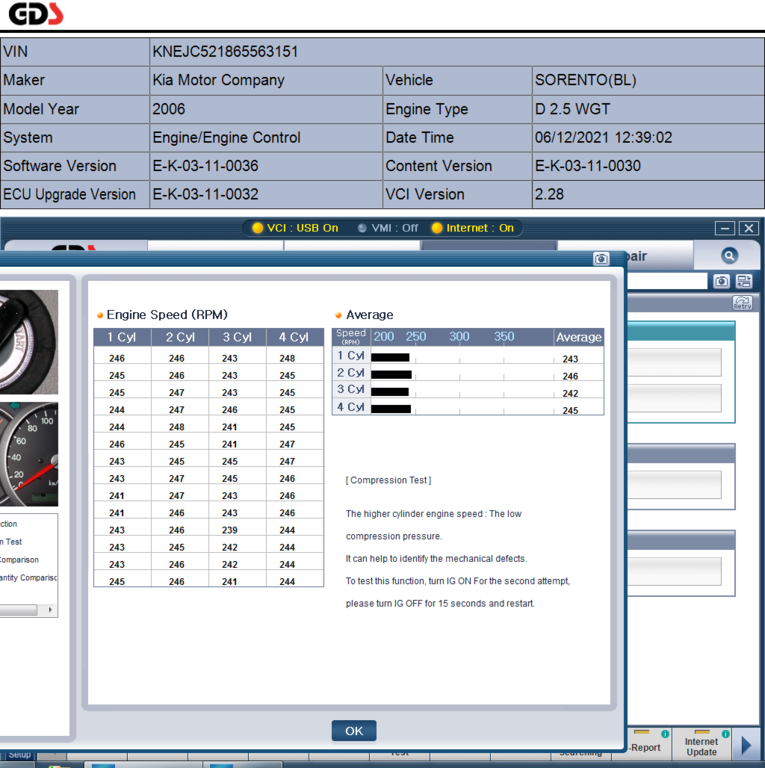Click the 4 Cyl bar in Average chart

tap(391, 408)
